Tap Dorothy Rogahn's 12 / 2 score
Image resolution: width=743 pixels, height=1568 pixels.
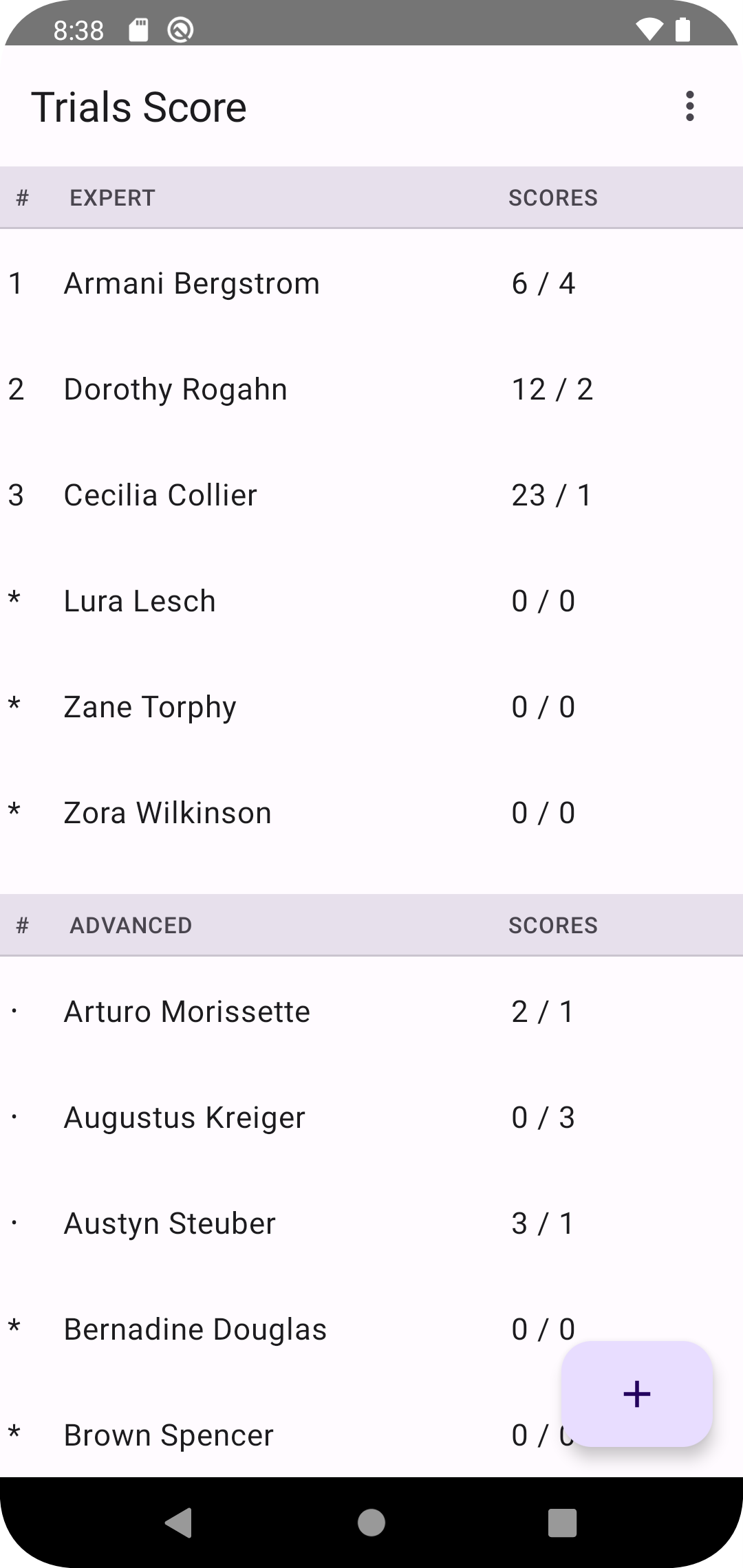(552, 389)
